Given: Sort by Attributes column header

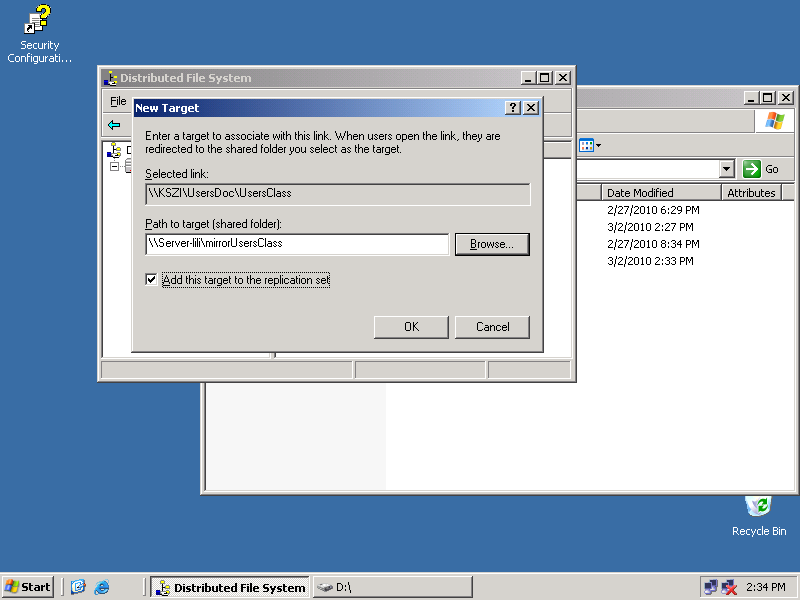Looking at the screenshot, I should click(x=751, y=193).
